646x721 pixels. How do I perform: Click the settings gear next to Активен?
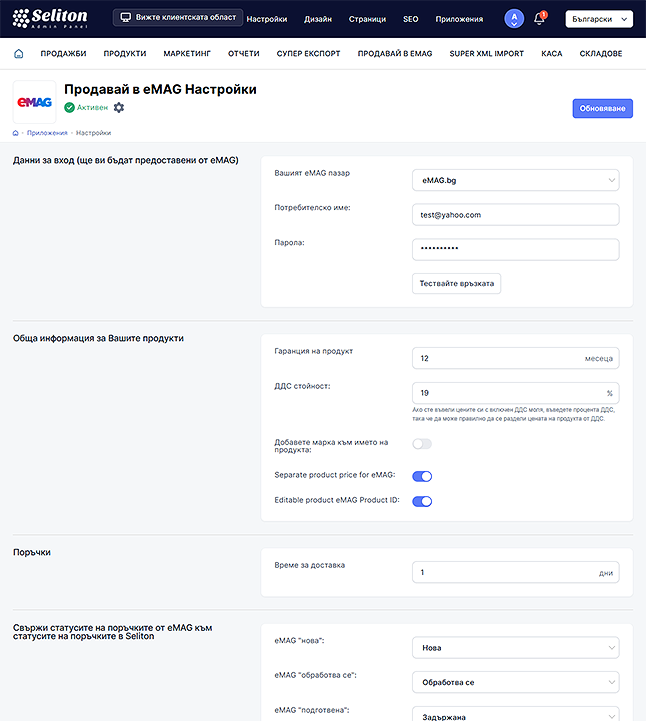pyautogui.click(x=119, y=108)
